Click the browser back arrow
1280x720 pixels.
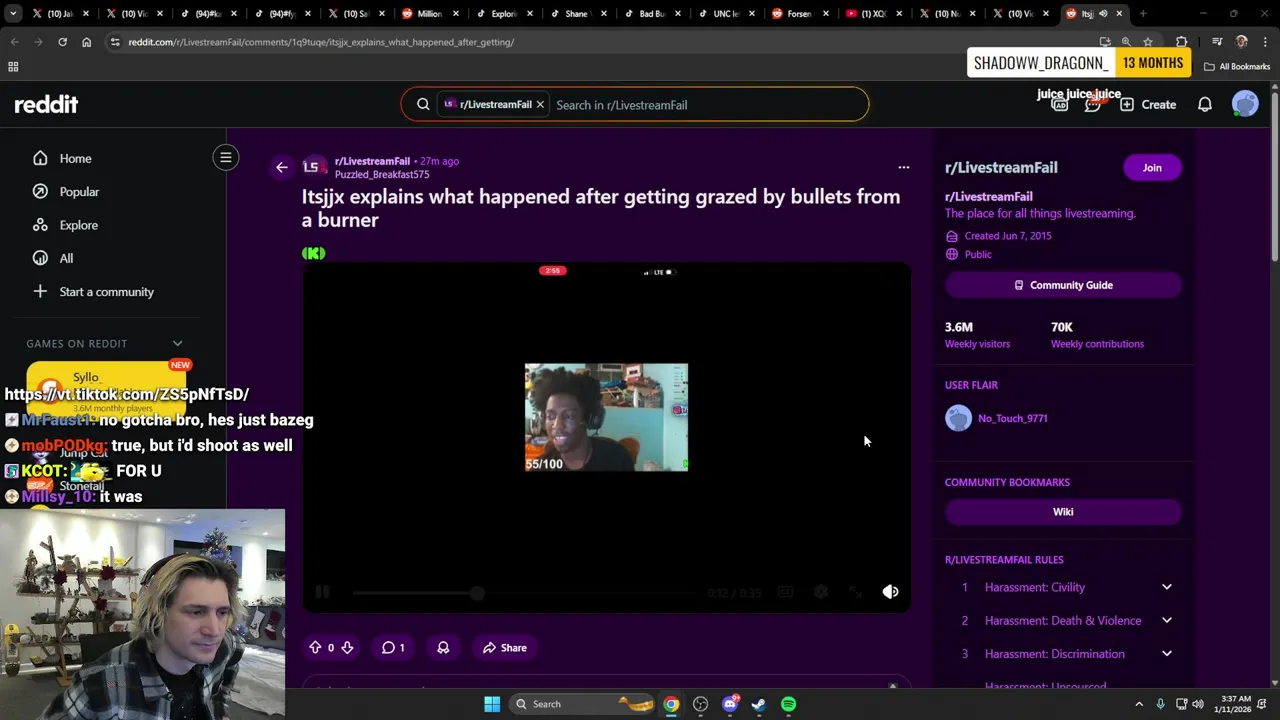click(15, 42)
